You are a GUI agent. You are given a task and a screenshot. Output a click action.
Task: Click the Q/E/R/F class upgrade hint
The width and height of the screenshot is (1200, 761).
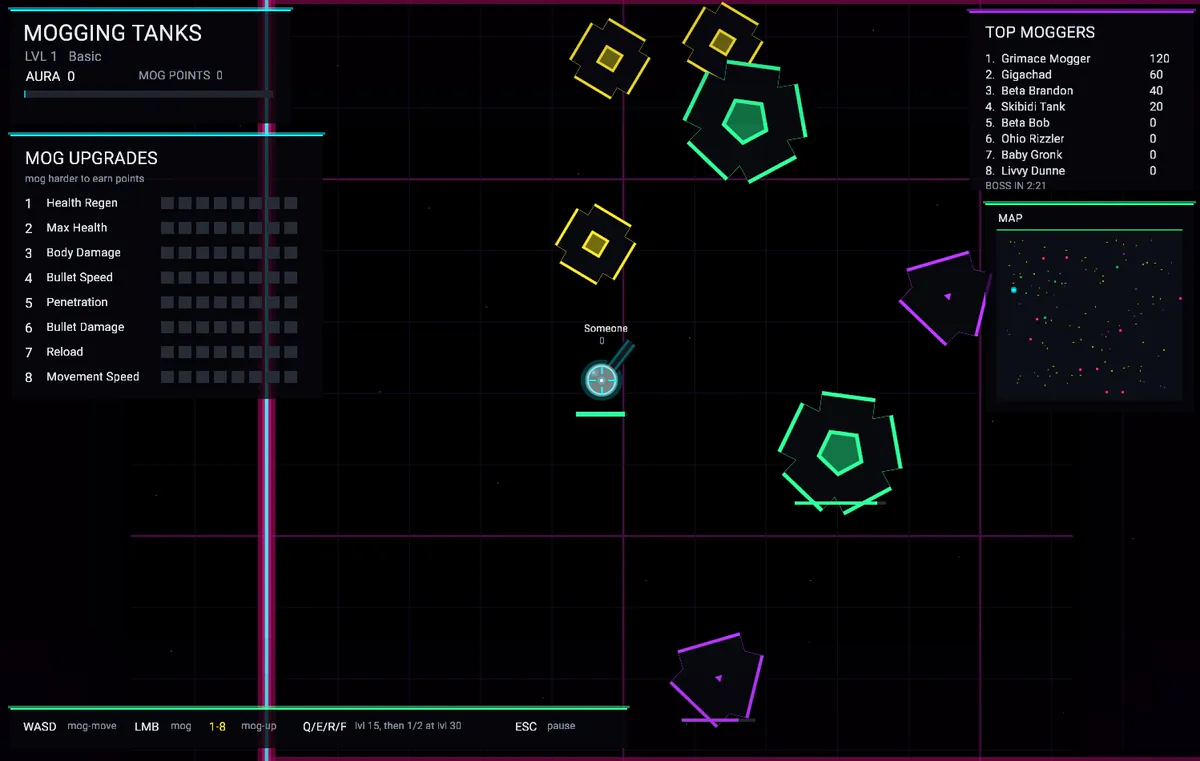click(382, 726)
